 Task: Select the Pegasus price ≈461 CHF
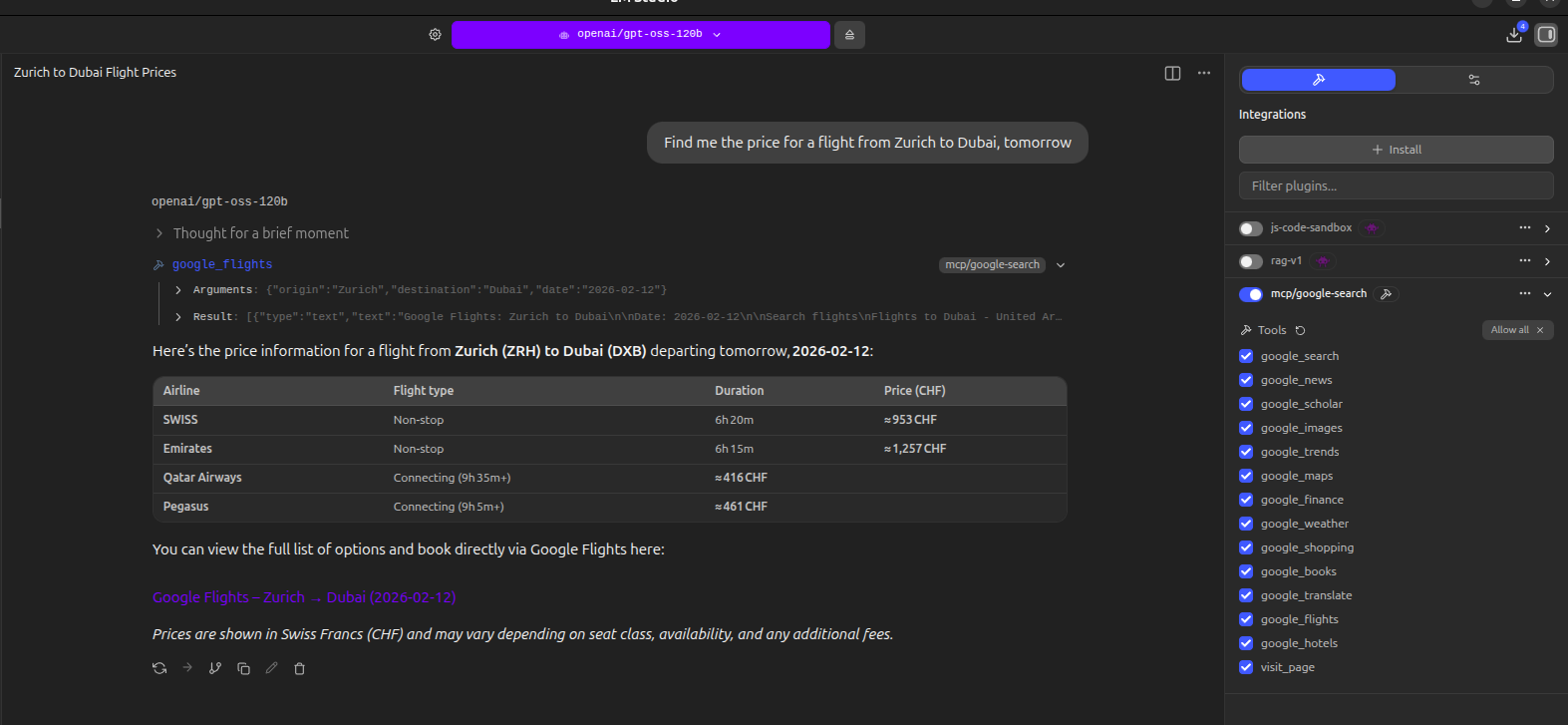pyautogui.click(x=741, y=507)
